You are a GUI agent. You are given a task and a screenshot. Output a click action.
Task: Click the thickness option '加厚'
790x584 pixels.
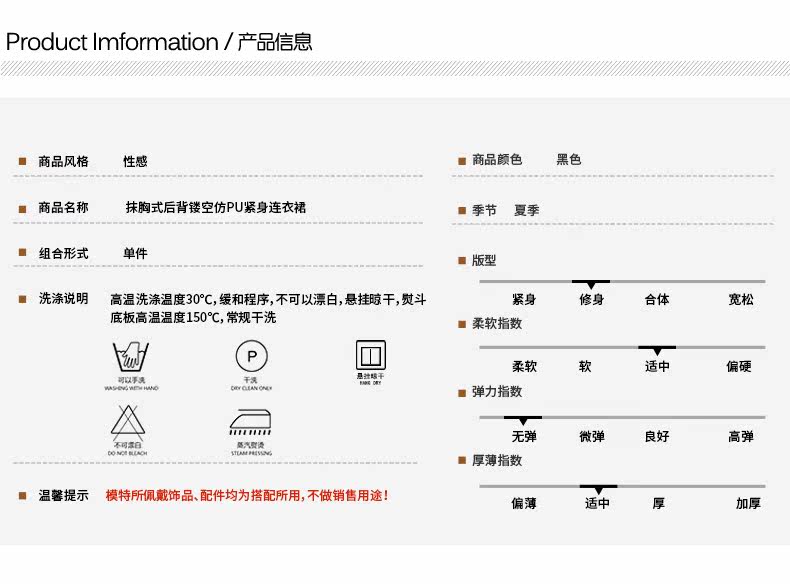tap(748, 503)
